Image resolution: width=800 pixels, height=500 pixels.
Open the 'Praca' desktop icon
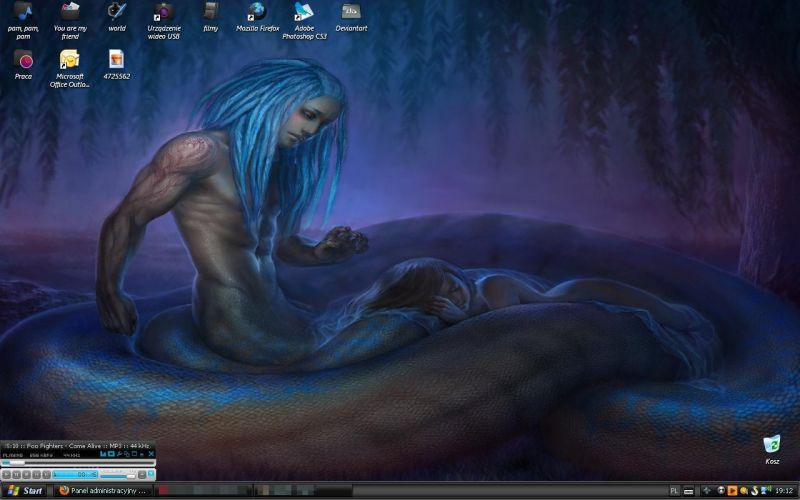[23, 65]
